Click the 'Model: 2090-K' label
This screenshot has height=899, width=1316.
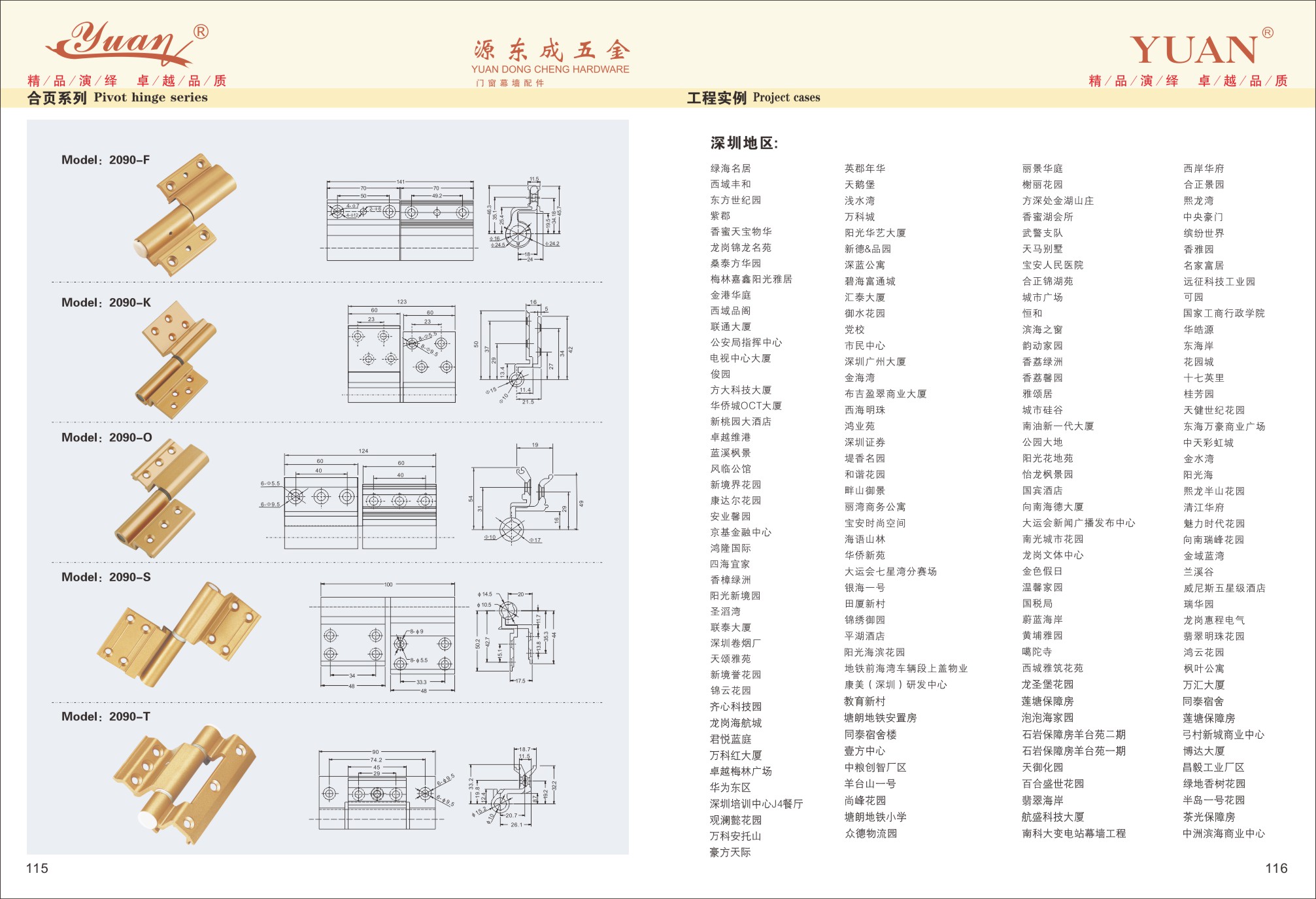106,303
